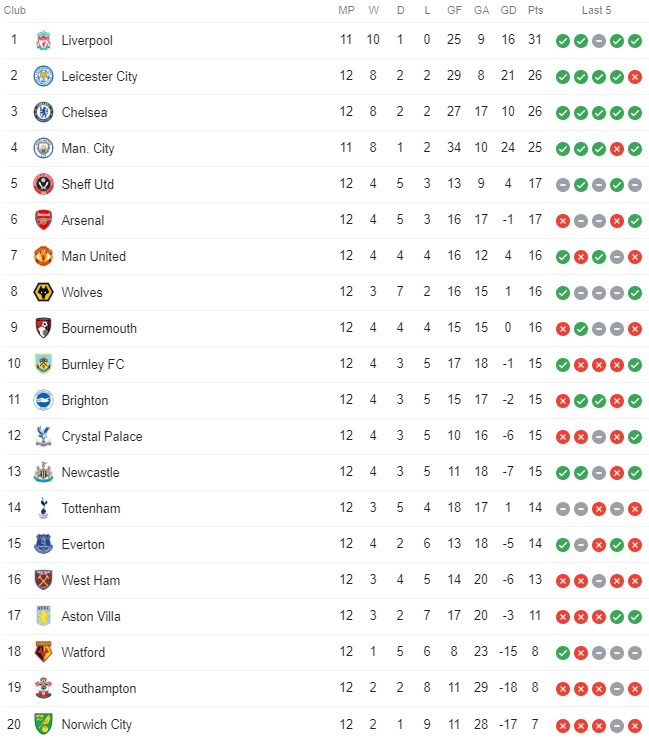The image size is (649, 739).
Task: Click the Leicester City fox badge
Action: [x=43, y=76]
